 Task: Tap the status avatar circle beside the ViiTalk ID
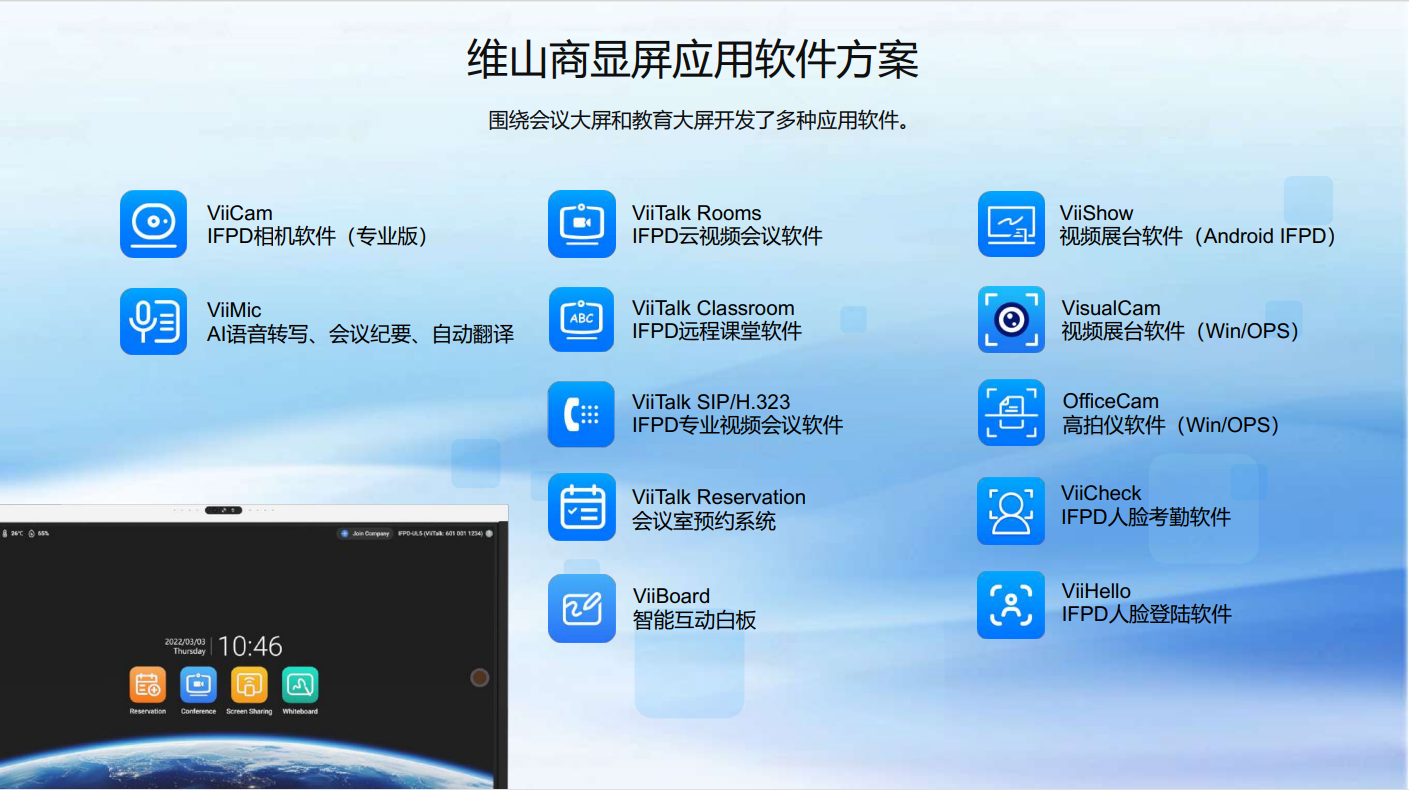489,532
